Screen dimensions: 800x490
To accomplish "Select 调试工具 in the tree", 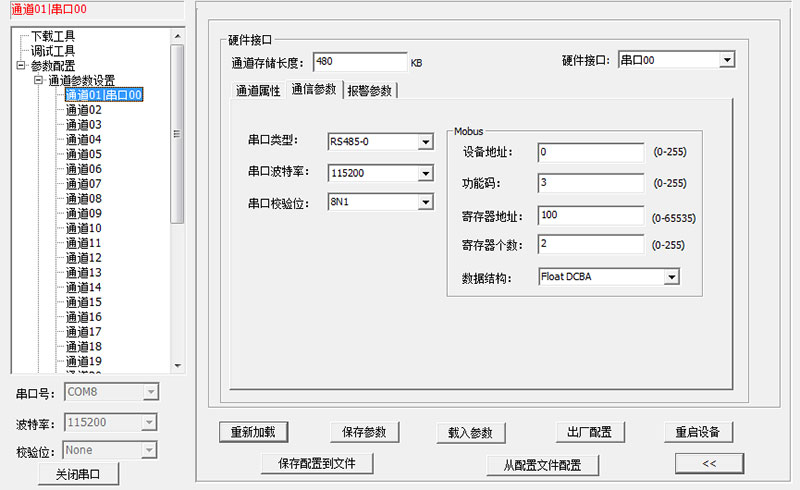I will pyautogui.click(x=53, y=51).
